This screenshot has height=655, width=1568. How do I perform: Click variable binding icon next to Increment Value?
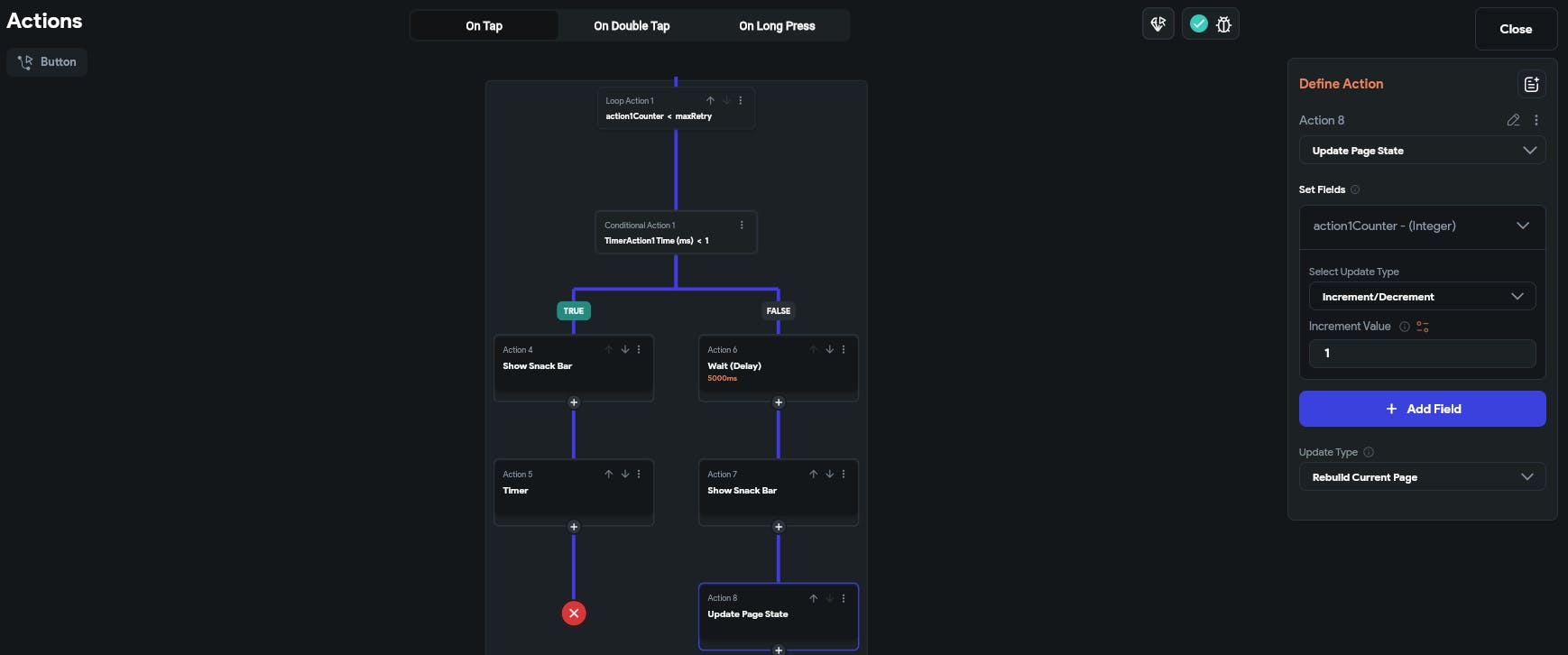pyautogui.click(x=1423, y=327)
